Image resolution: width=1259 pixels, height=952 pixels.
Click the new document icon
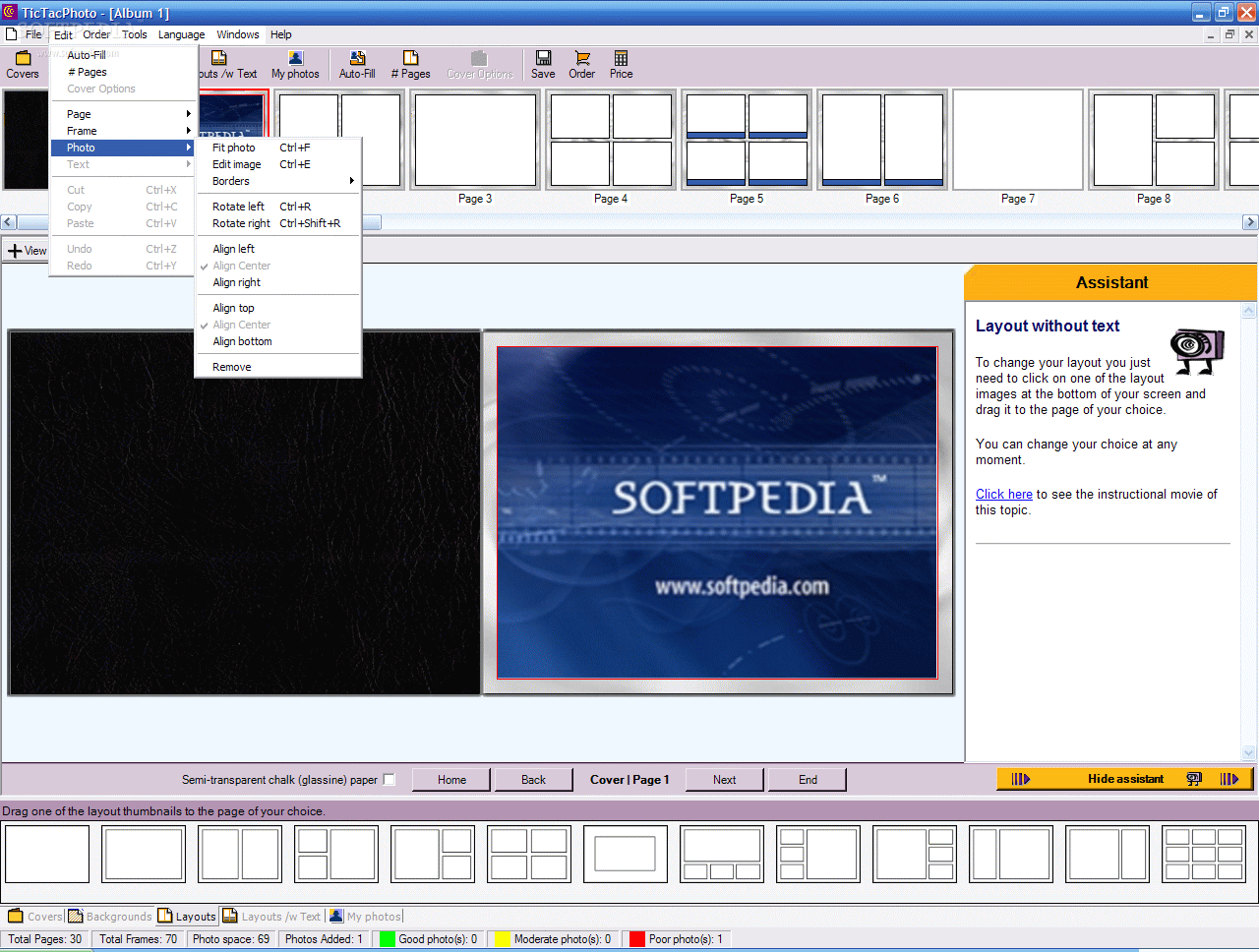coord(12,33)
